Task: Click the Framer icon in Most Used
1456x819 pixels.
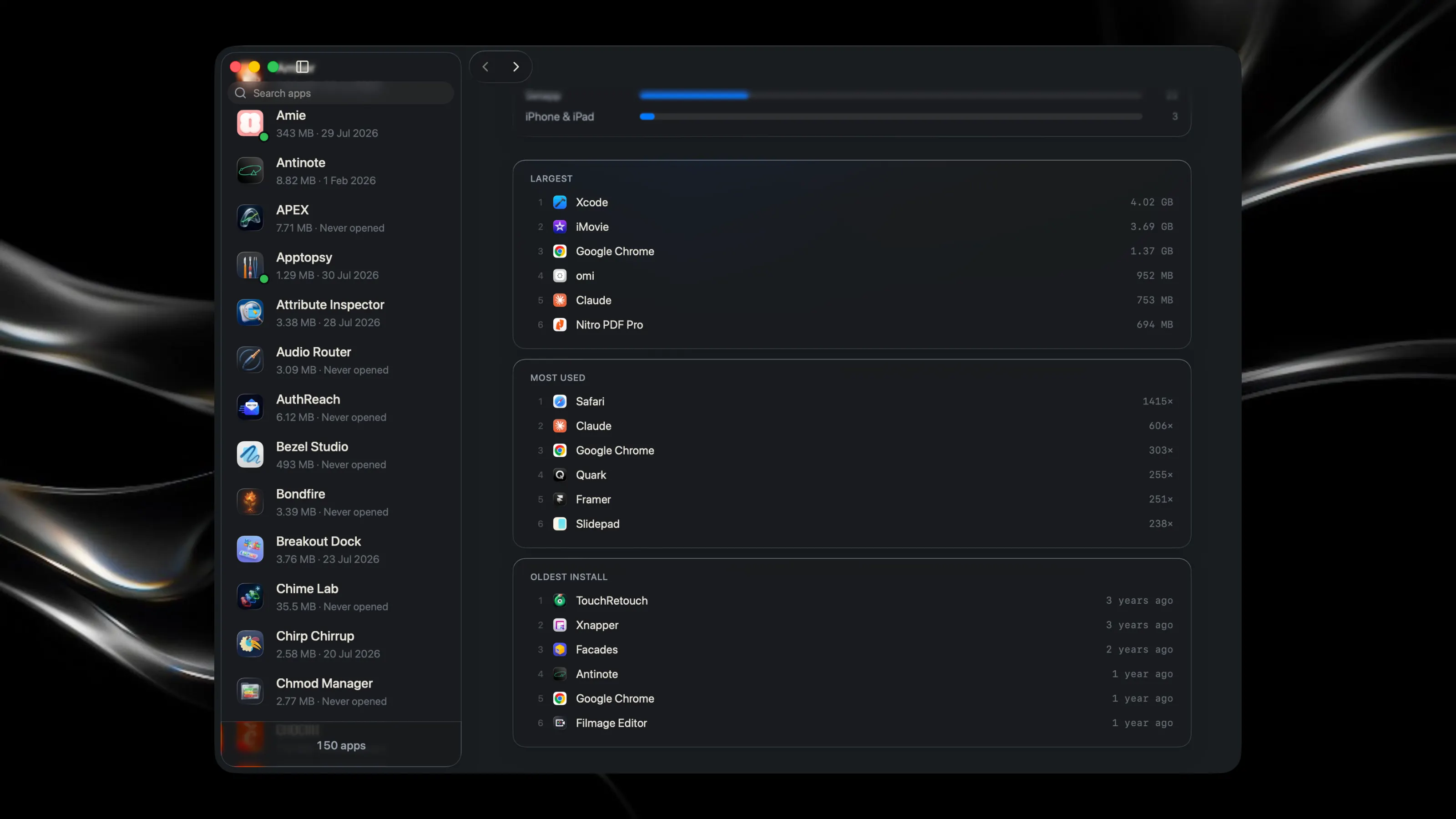Action: click(x=560, y=500)
